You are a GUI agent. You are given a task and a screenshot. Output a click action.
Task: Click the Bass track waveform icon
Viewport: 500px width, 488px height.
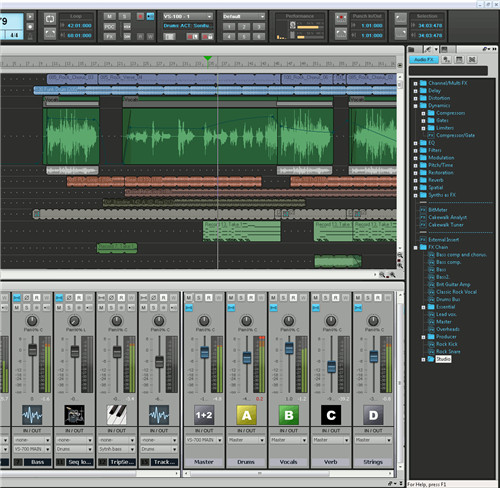[32, 415]
